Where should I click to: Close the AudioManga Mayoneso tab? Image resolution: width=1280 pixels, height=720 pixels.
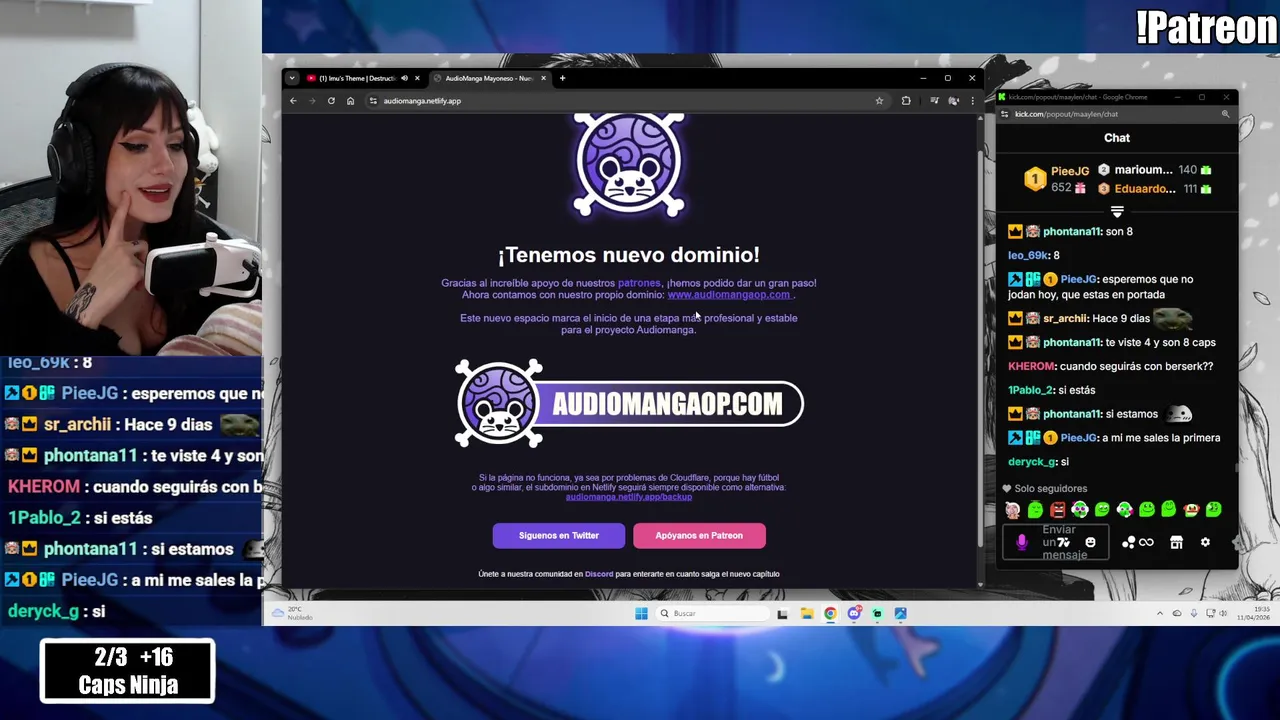[x=544, y=78]
